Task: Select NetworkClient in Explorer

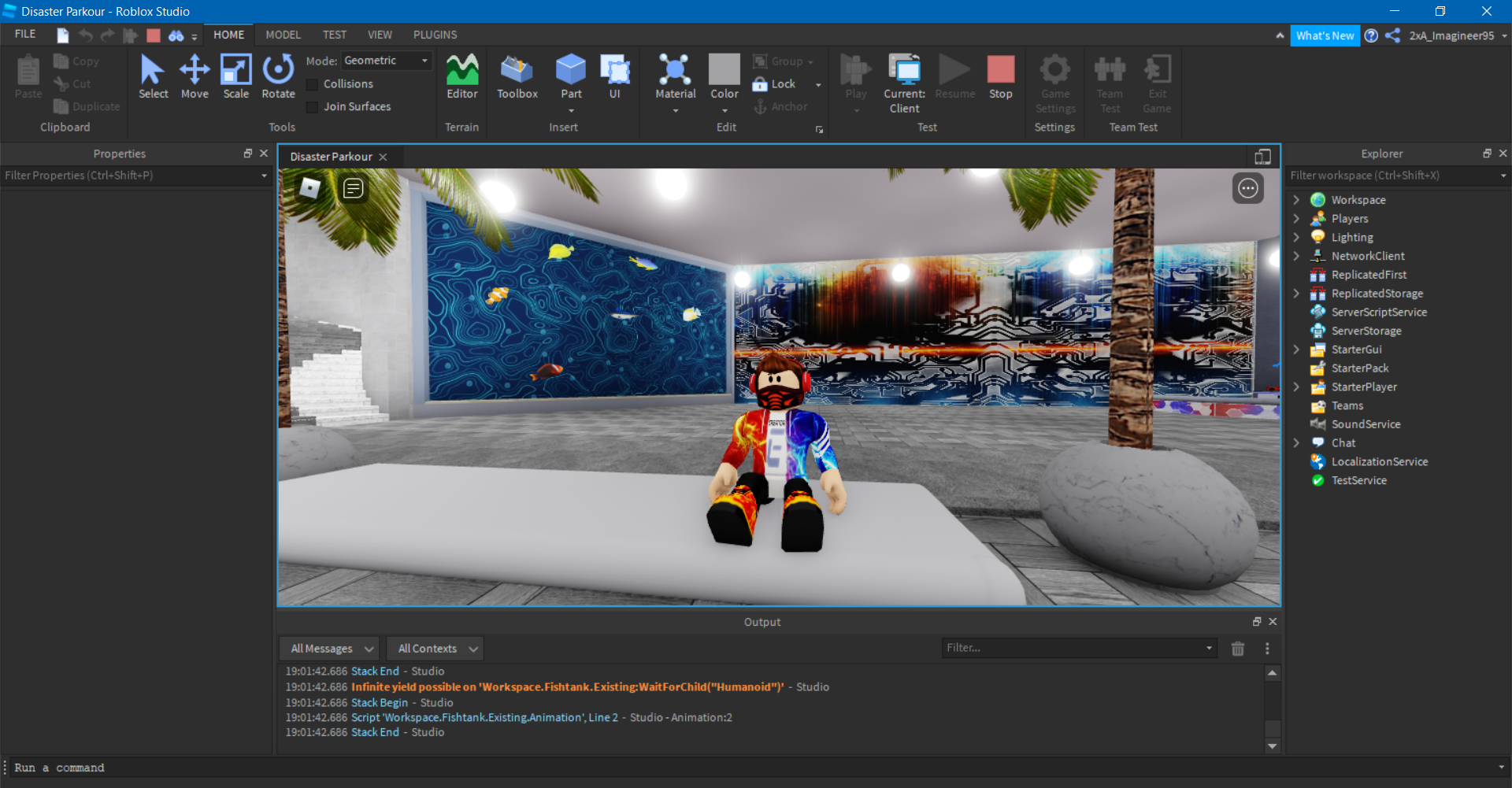Action: click(1367, 256)
